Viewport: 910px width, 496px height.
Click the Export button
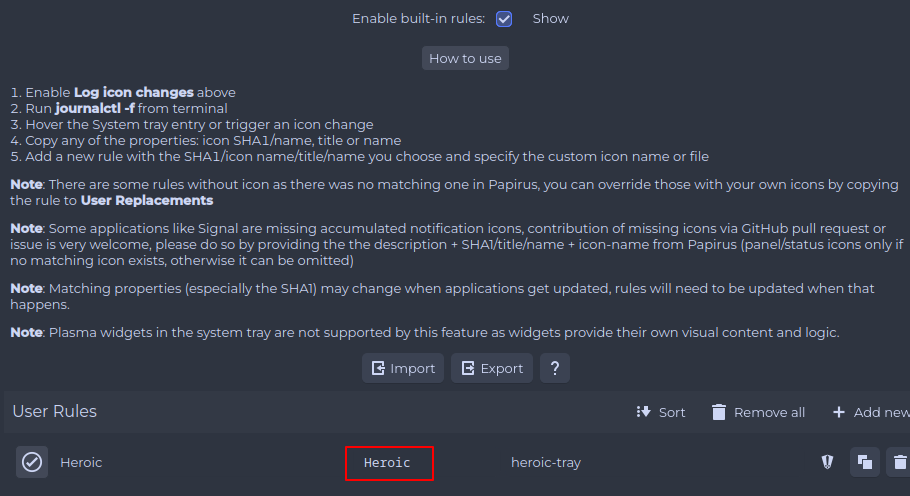coord(492,368)
